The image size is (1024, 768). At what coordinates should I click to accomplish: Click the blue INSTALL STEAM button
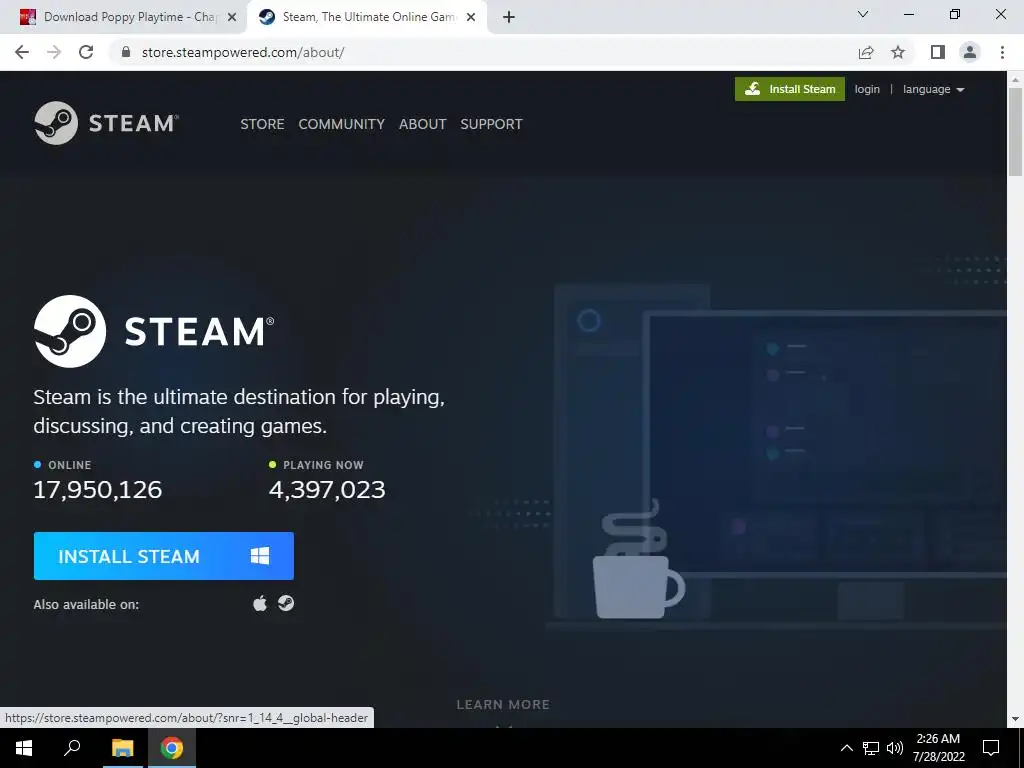coord(164,556)
